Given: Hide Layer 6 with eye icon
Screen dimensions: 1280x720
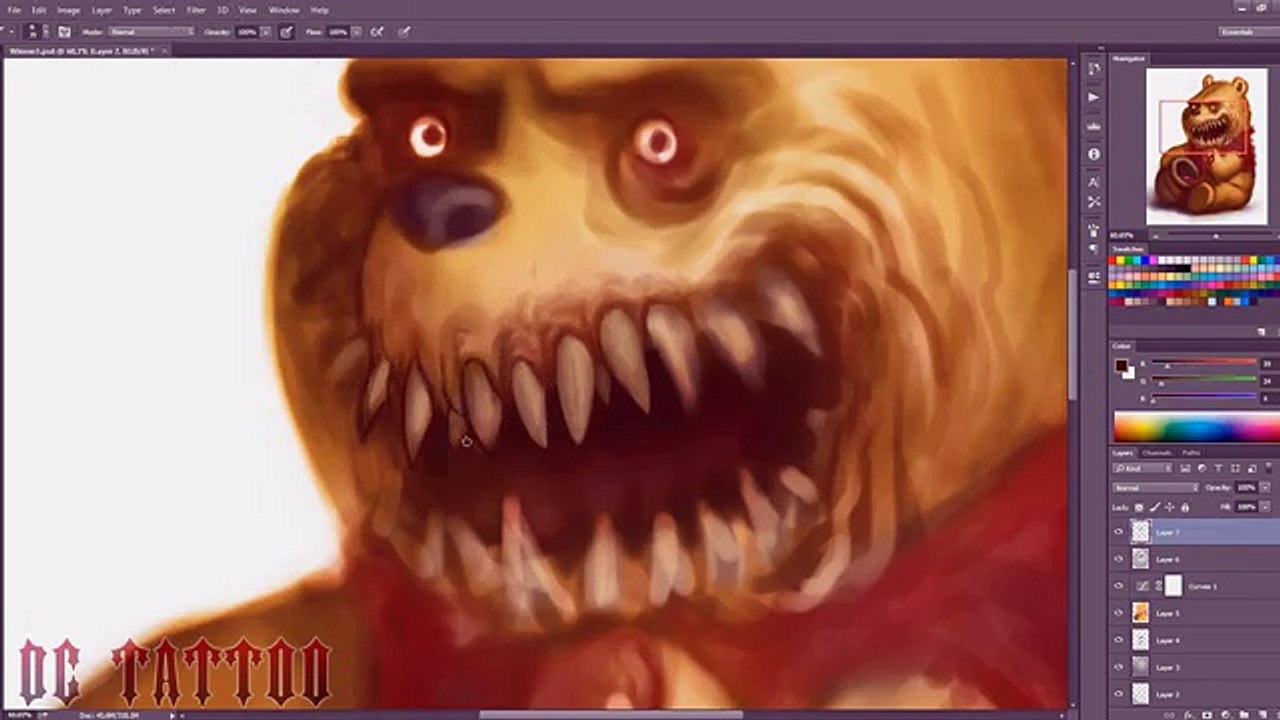Looking at the screenshot, I should [x=1119, y=559].
